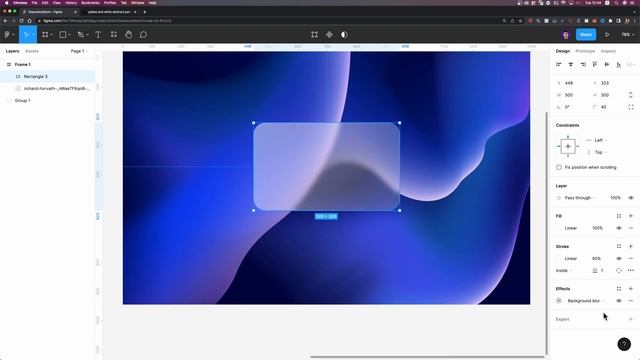Select the Frame tool
This screenshot has height=360, width=640.
(x=45, y=35)
